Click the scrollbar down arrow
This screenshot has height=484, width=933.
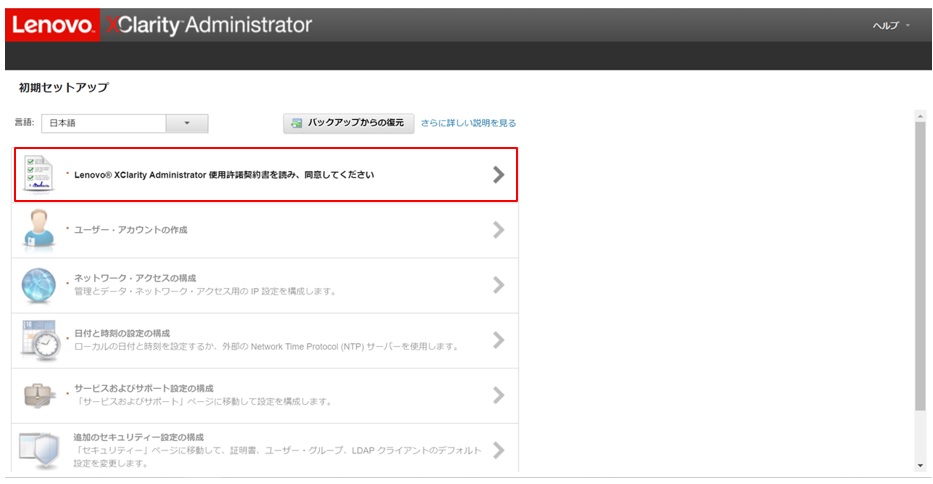click(921, 466)
